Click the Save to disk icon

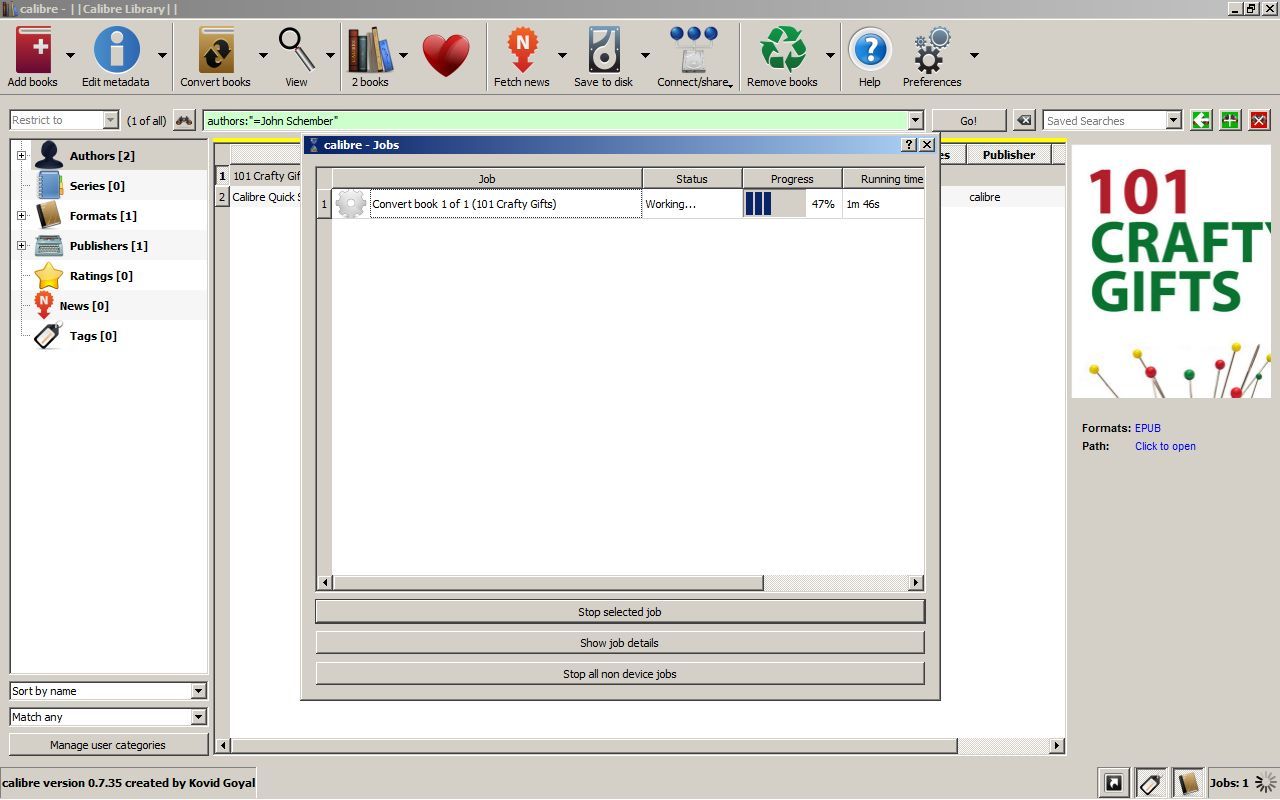pyautogui.click(x=604, y=52)
